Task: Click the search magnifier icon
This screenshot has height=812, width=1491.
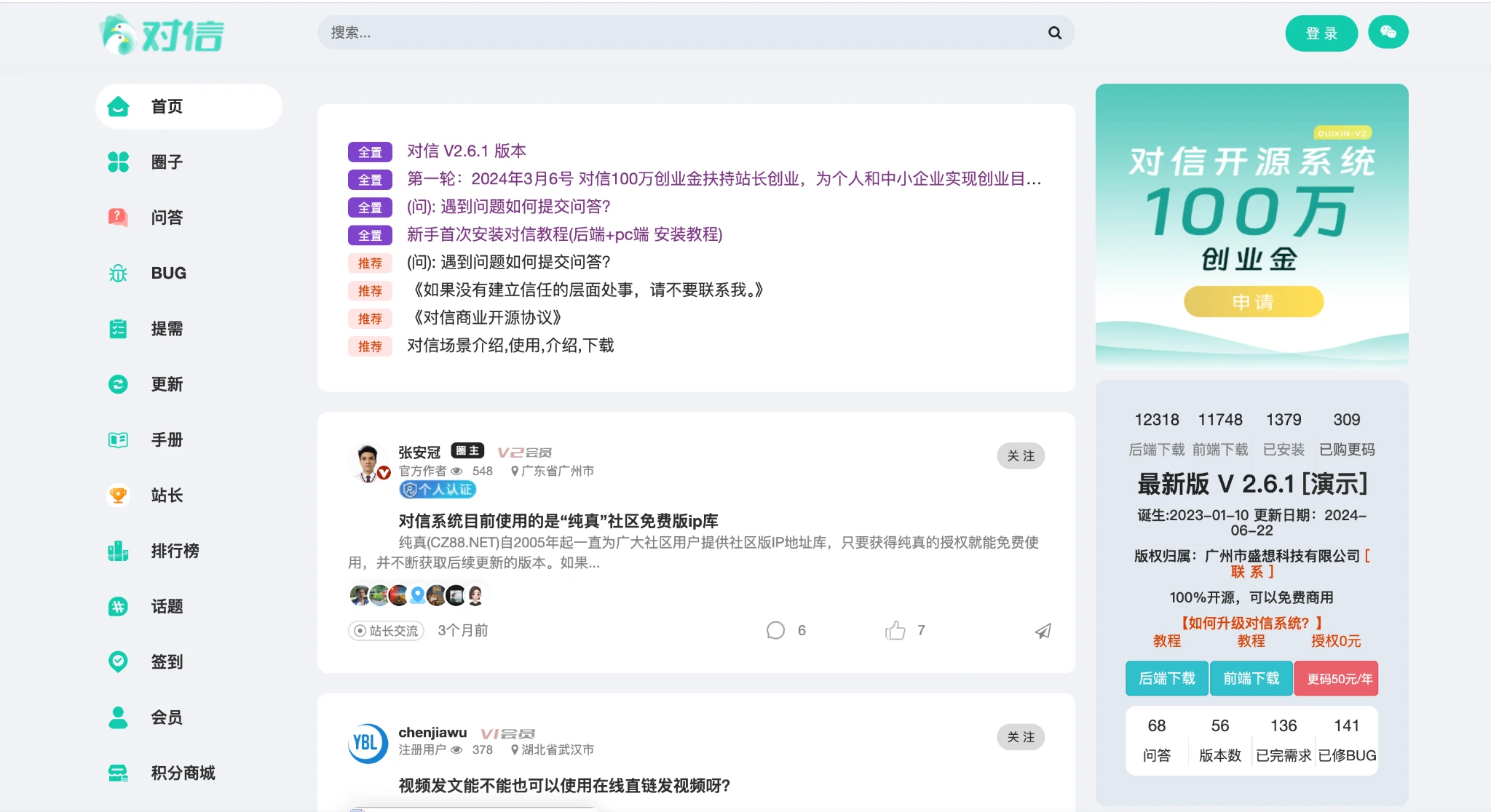Action: [x=1054, y=33]
